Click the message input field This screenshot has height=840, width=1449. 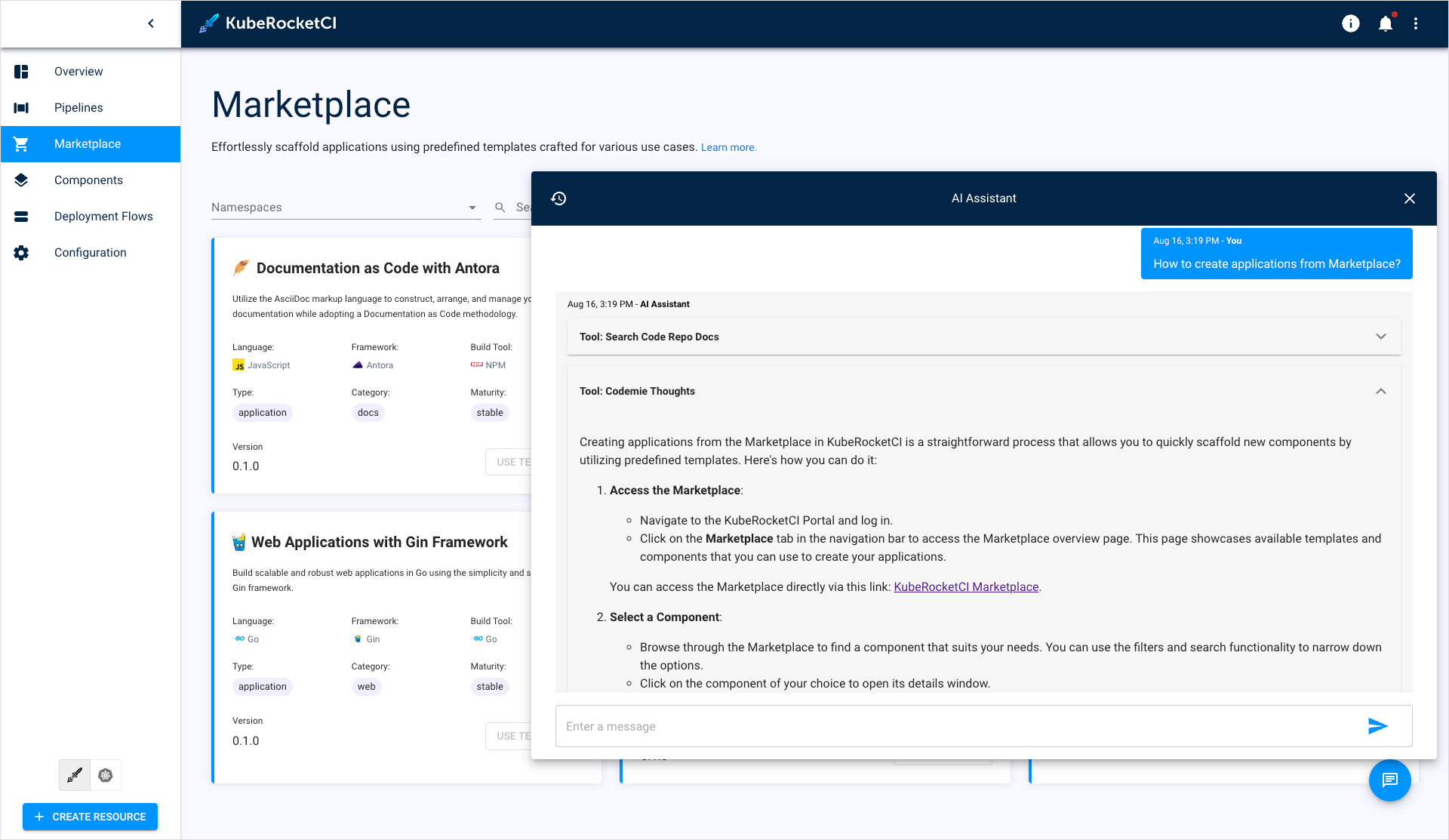coord(960,726)
